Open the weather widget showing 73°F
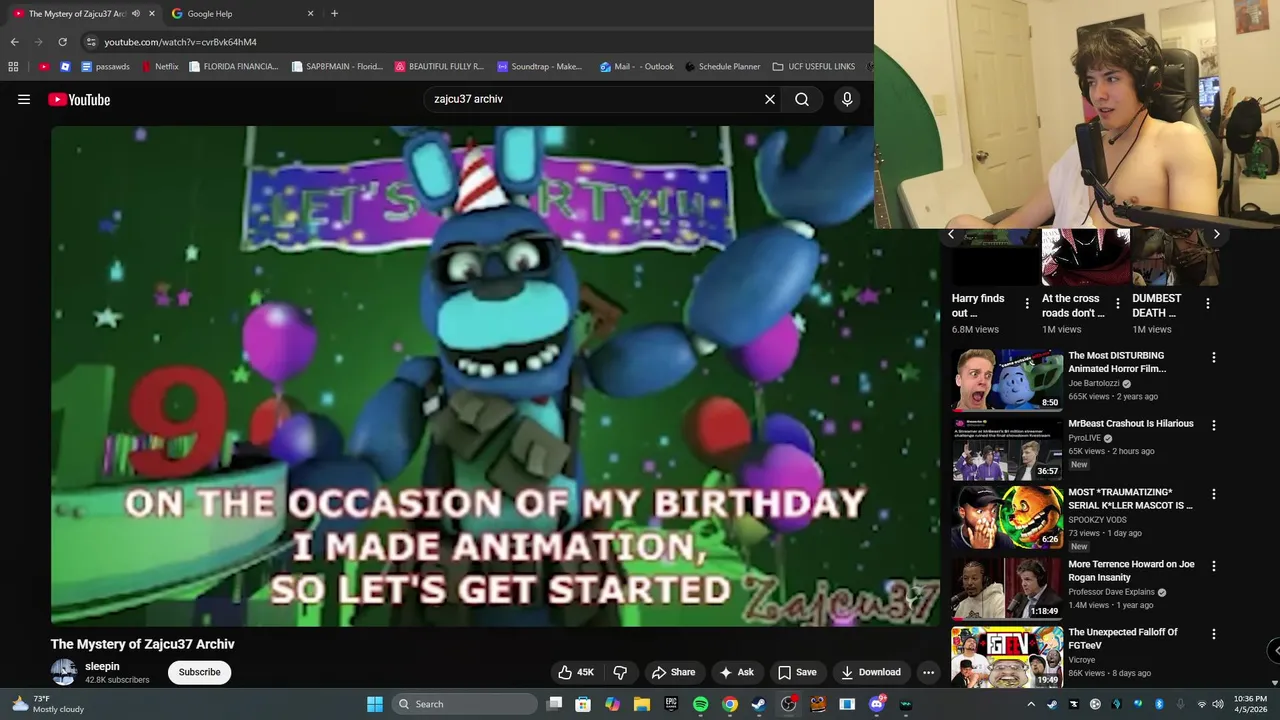The image size is (1280, 720). [x=48, y=704]
